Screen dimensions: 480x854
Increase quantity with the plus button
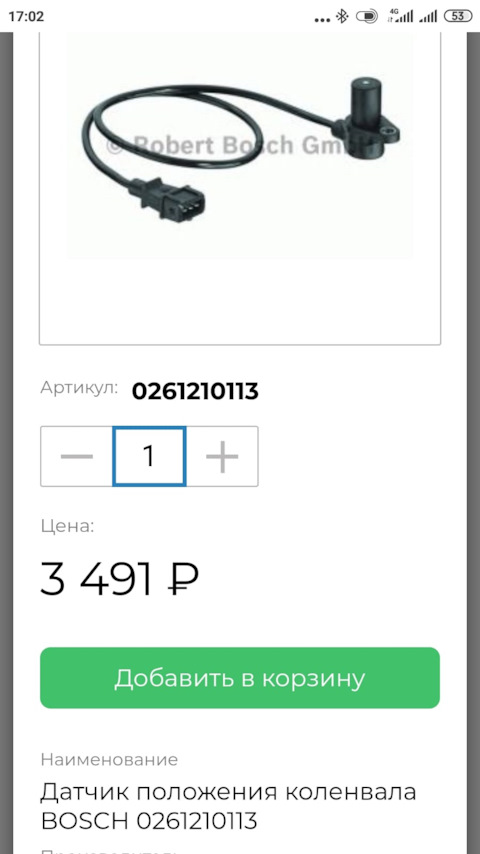coord(222,456)
